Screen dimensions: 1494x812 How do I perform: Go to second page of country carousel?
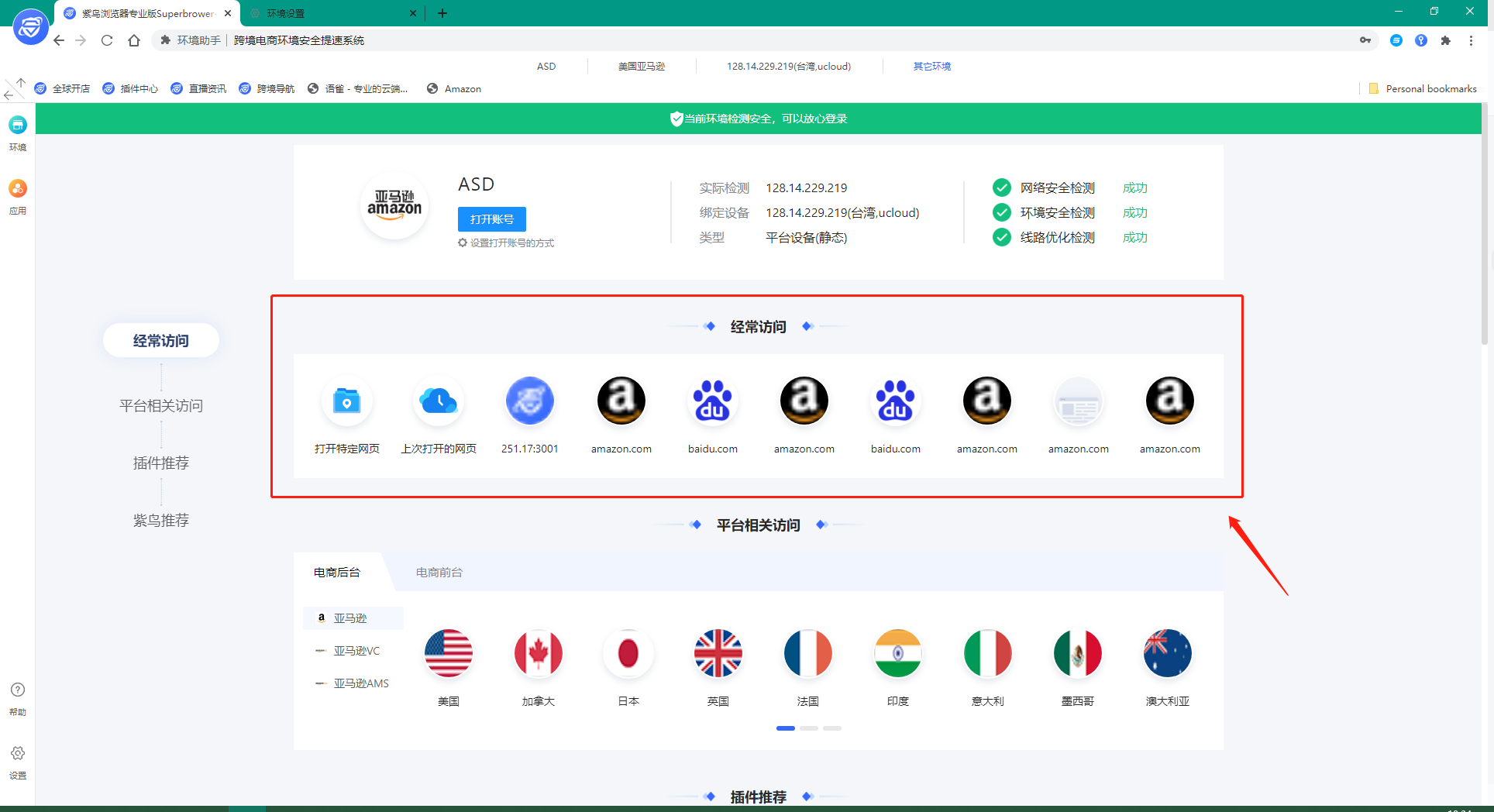pyautogui.click(x=808, y=728)
